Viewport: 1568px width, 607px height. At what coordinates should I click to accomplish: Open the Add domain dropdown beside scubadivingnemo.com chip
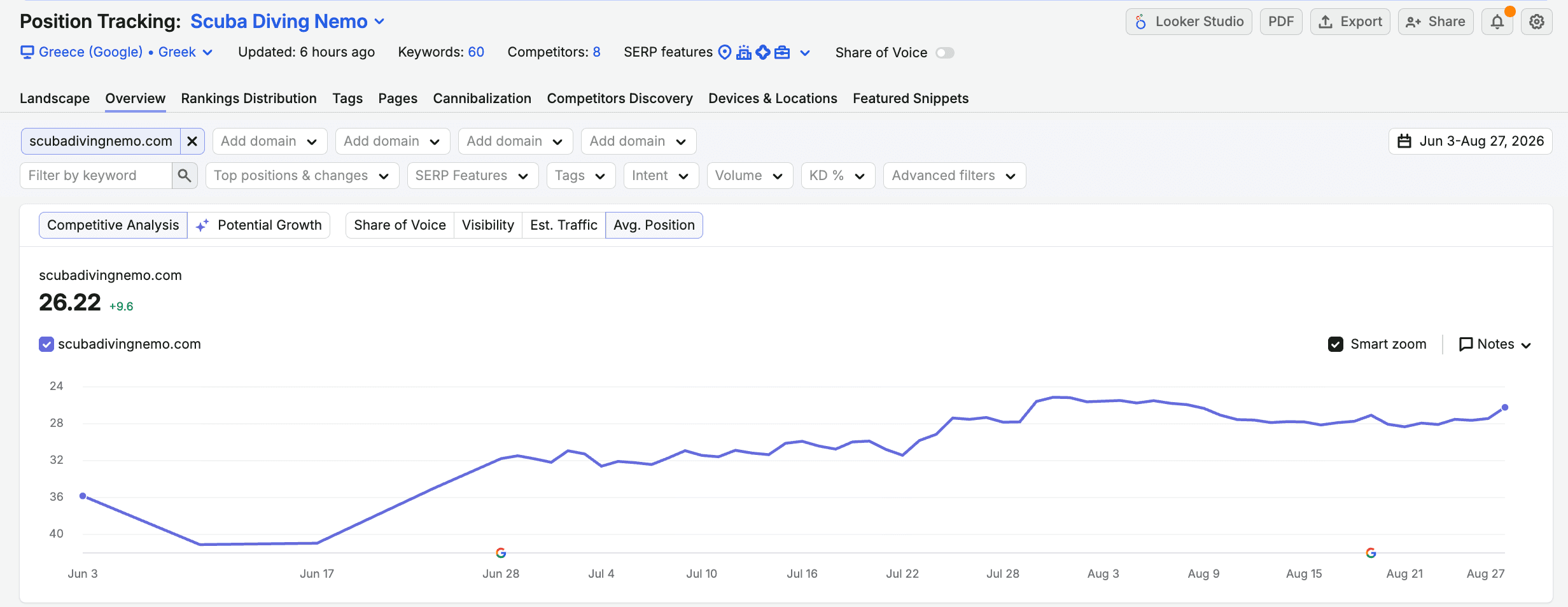(270, 141)
